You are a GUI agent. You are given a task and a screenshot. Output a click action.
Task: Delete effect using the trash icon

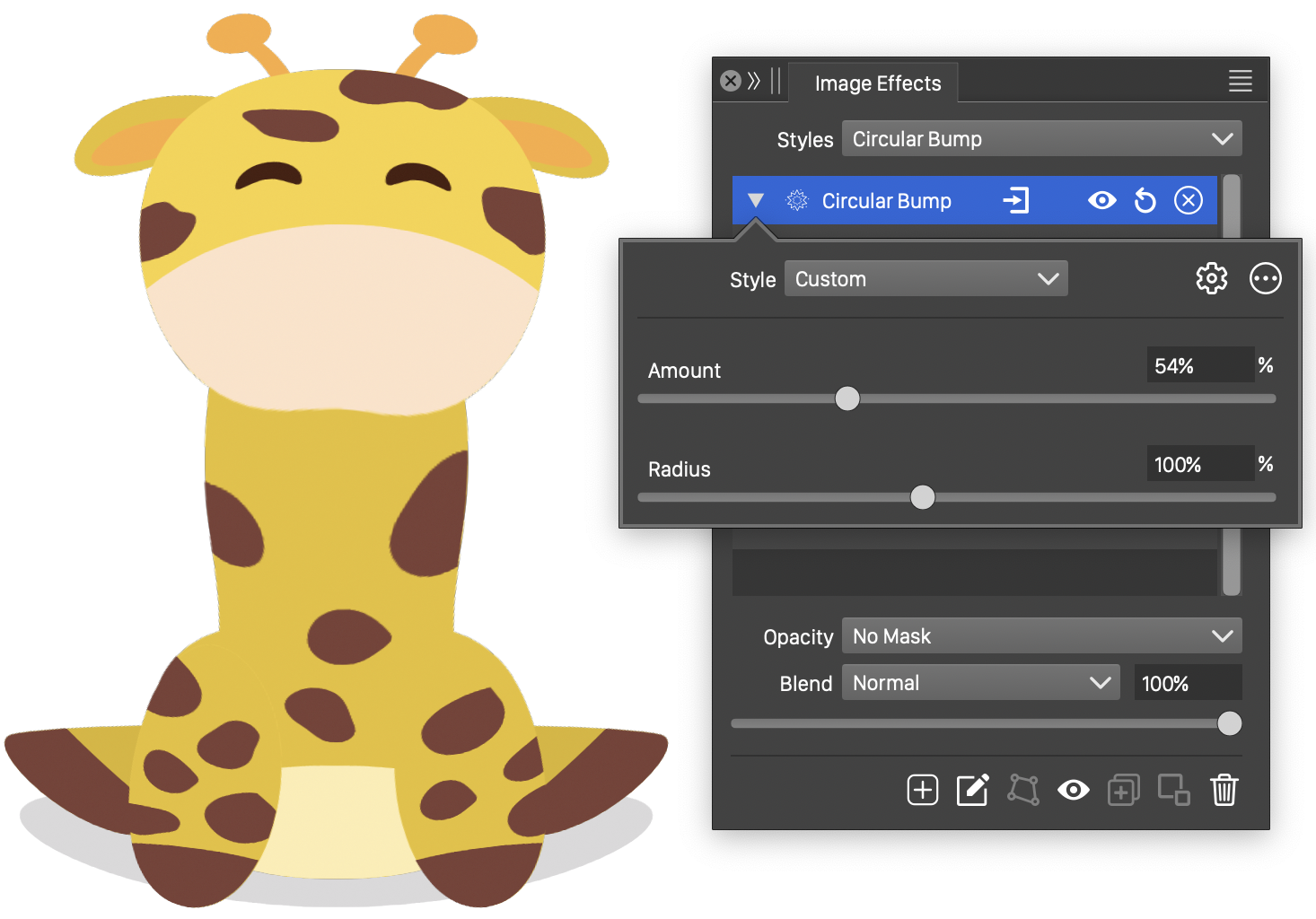1224,790
